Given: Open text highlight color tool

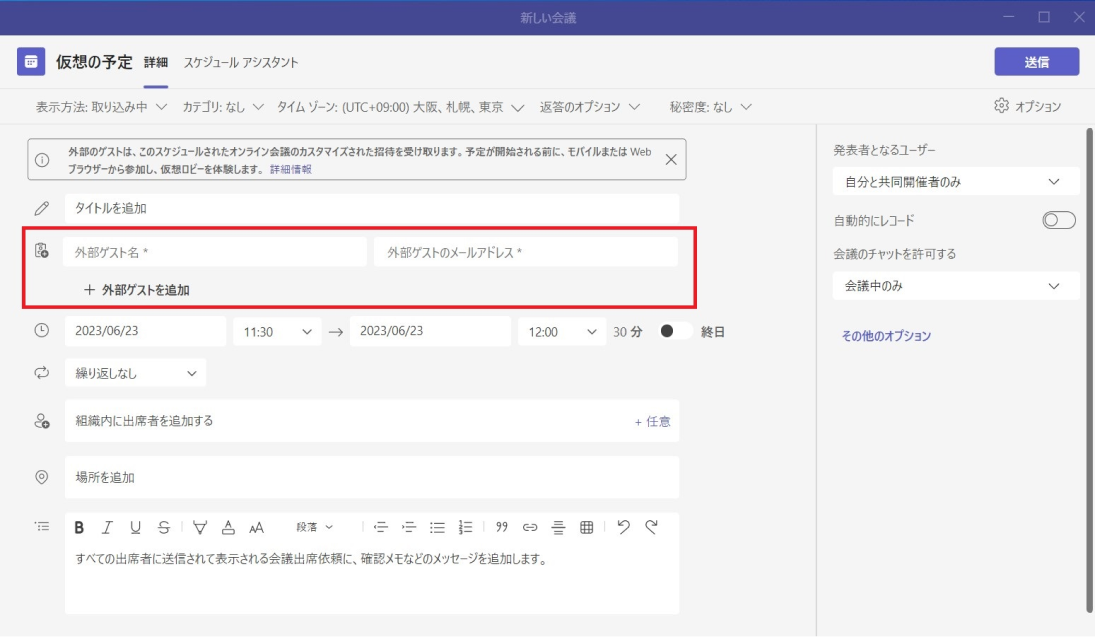Looking at the screenshot, I should pos(200,527).
